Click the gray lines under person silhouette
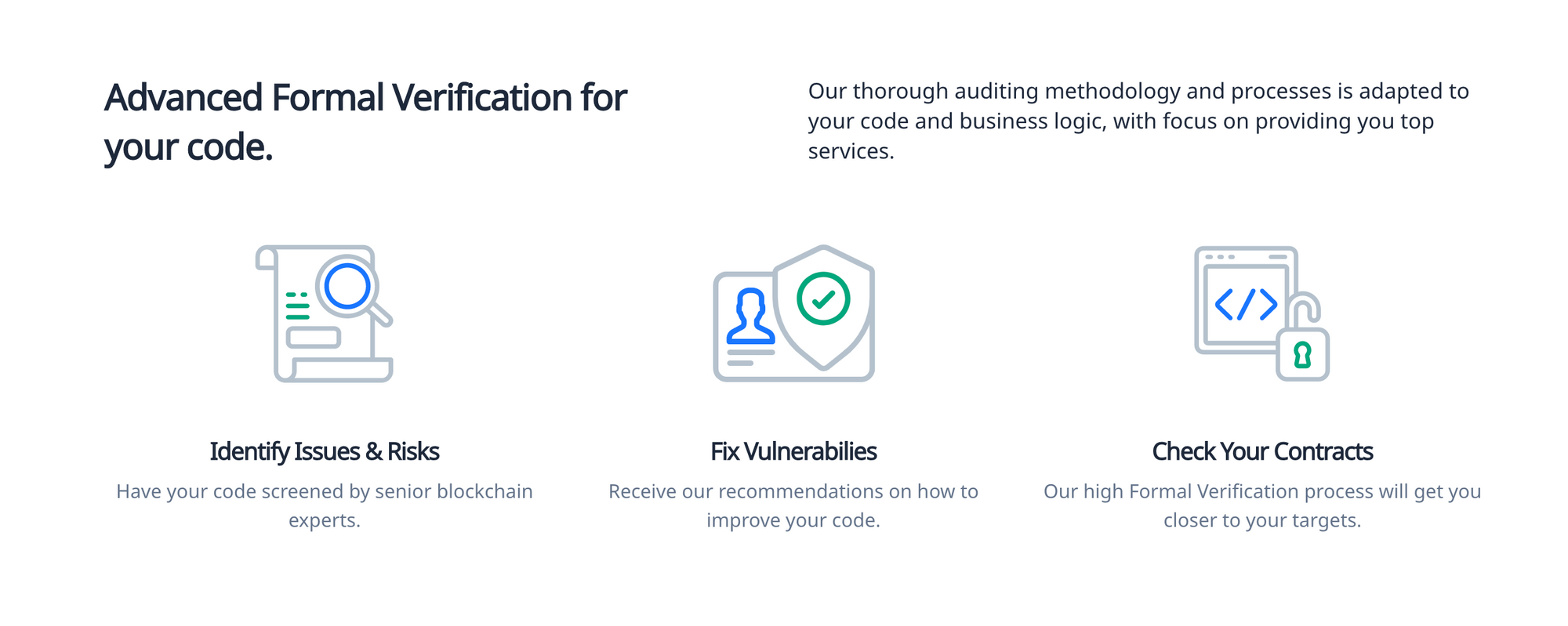 pyautogui.click(x=749, y=357)
